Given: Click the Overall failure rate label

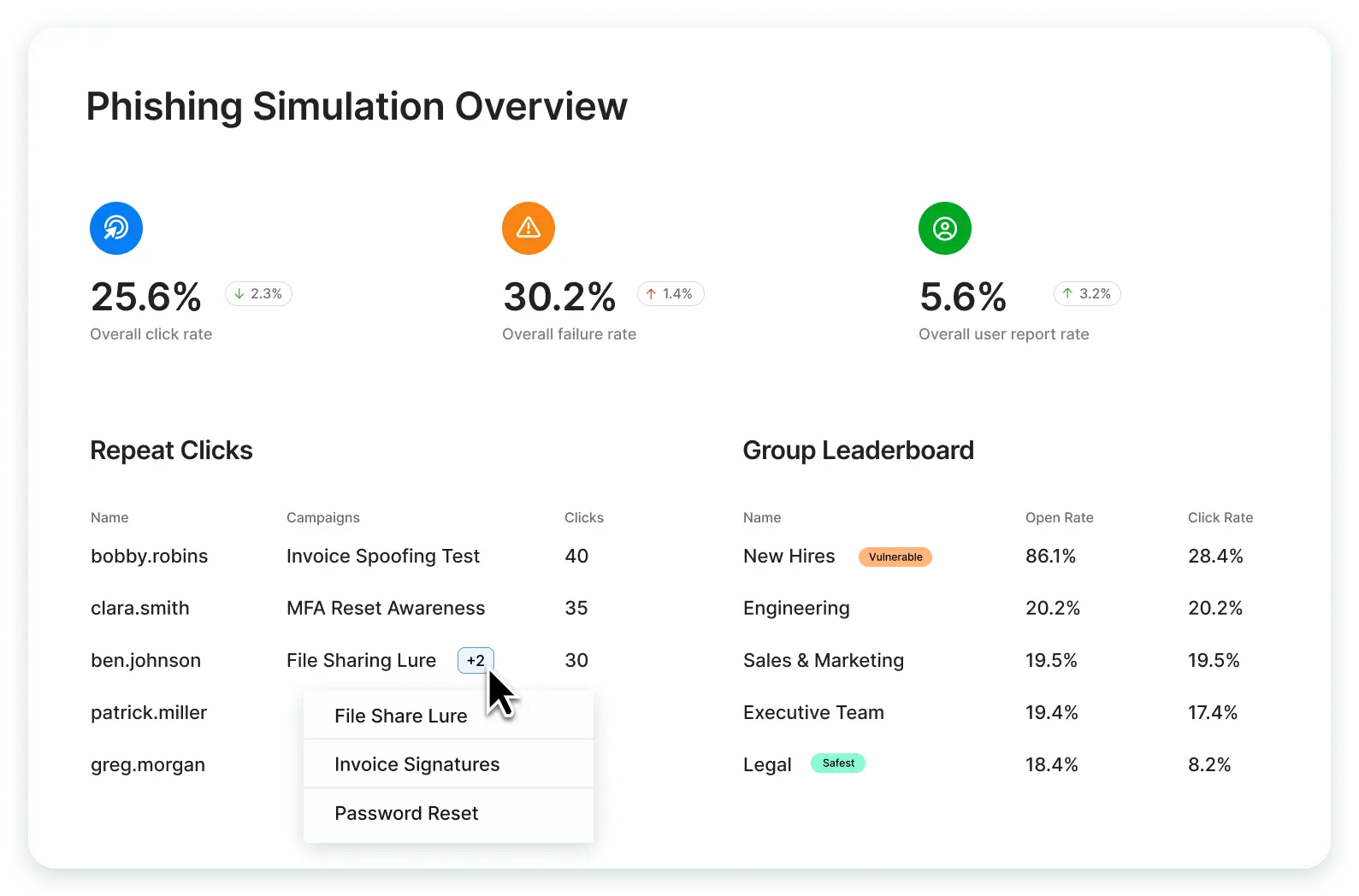Looking at the screenshot, I should pyautogui.click(x=570, y=334).
